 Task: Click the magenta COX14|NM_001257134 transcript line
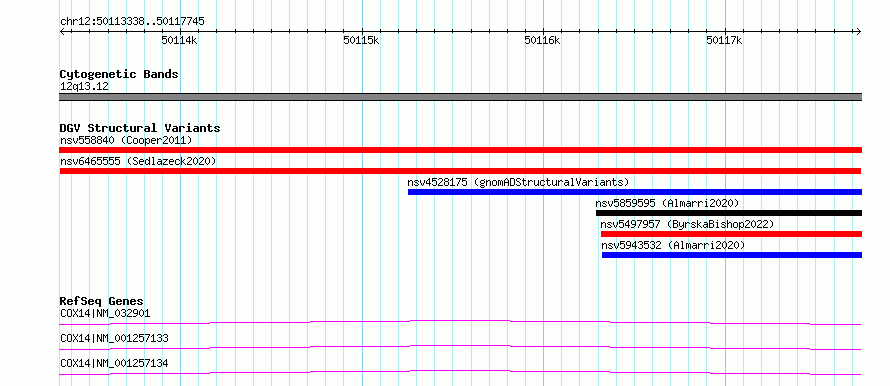(x=460, y=372)
